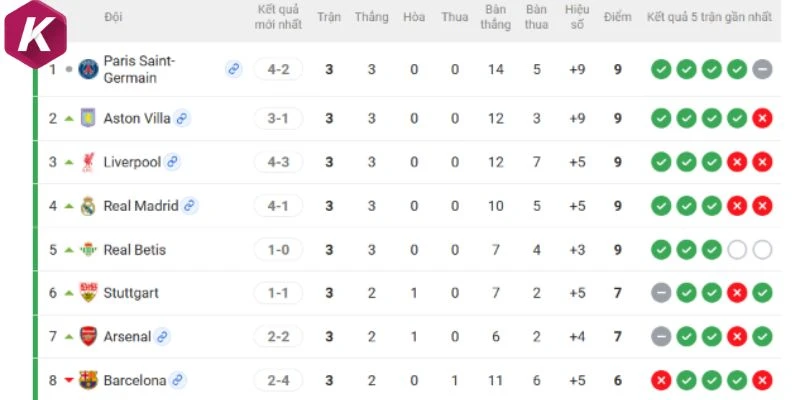Image resolution: width=800 pixels, height=400 pixels.
Task: Sort by the Hiệu số column header
Action: click(577, 17)
